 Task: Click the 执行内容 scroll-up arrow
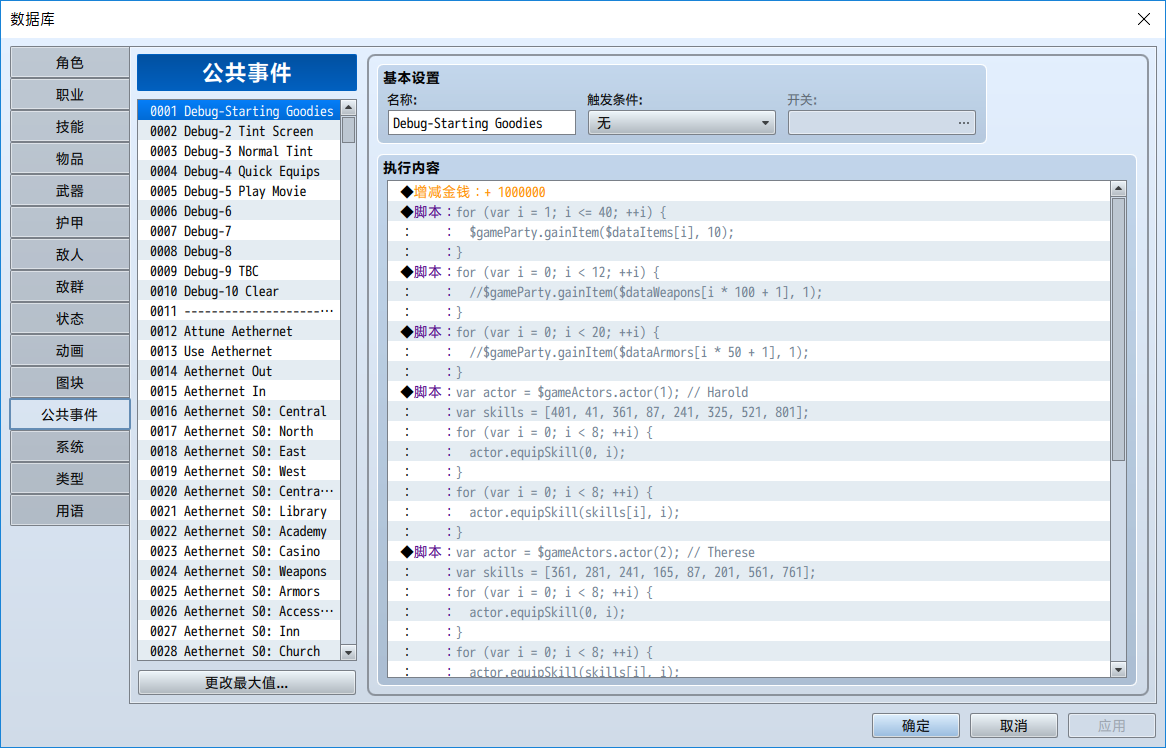click(x=1118, y=189)
